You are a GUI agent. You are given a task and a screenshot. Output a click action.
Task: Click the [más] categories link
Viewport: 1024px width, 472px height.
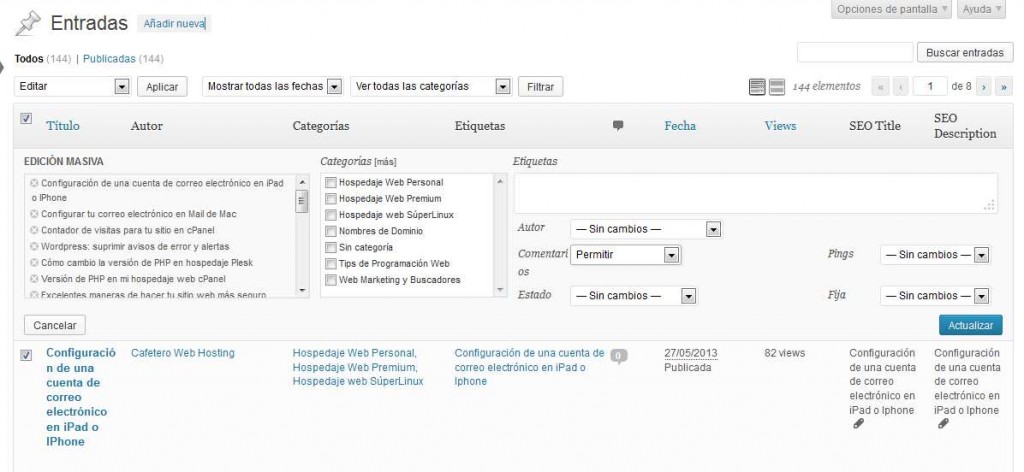point(385,162)
